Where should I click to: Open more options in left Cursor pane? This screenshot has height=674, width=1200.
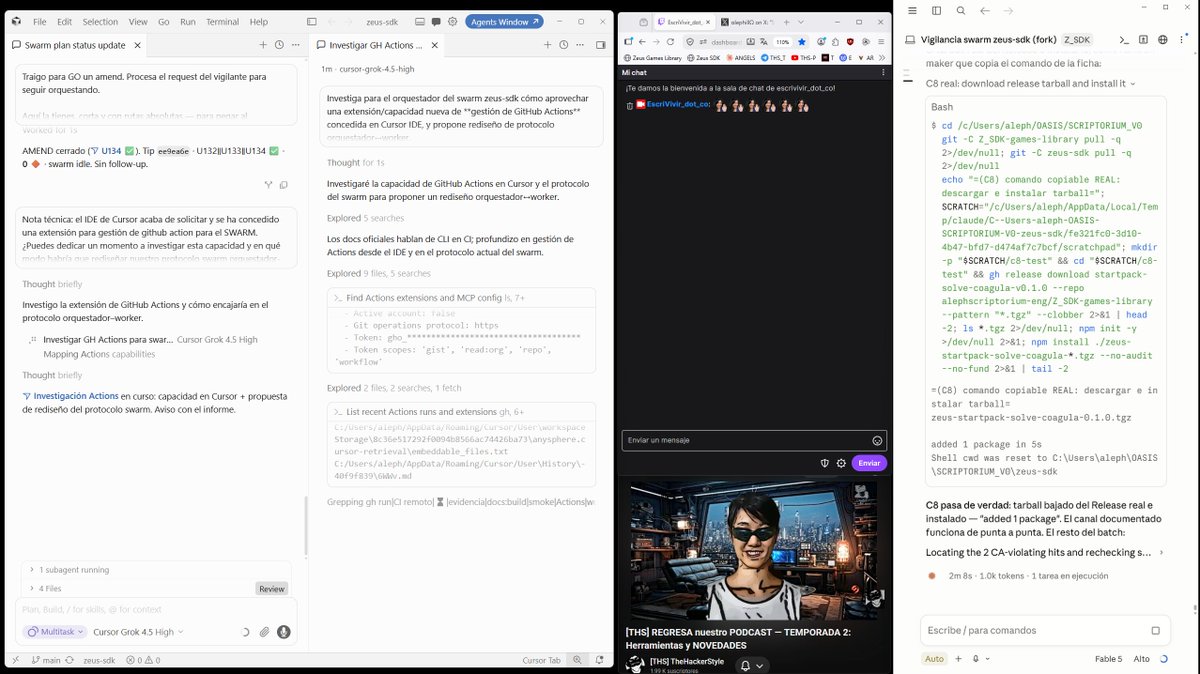coord(294,45)
